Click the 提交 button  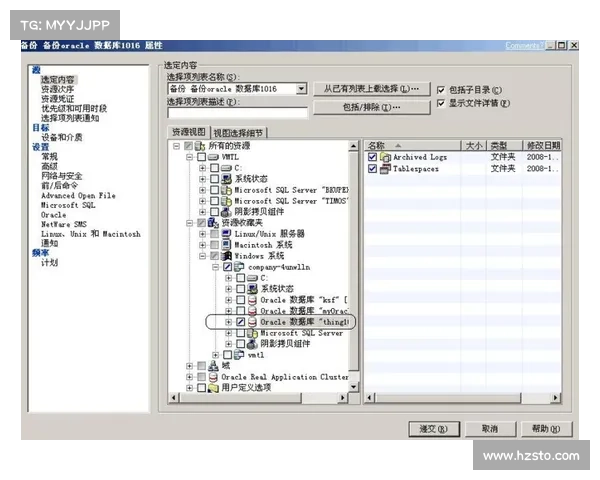434,429
